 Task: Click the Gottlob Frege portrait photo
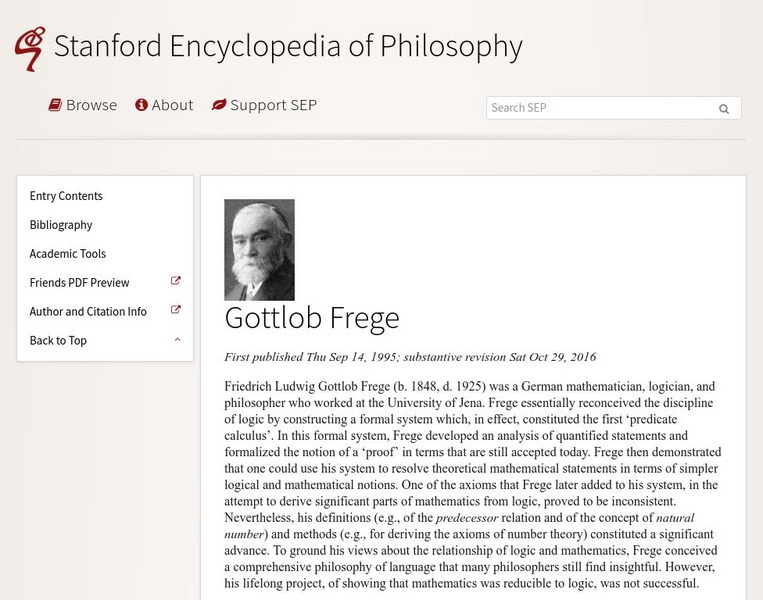point(259,250)
